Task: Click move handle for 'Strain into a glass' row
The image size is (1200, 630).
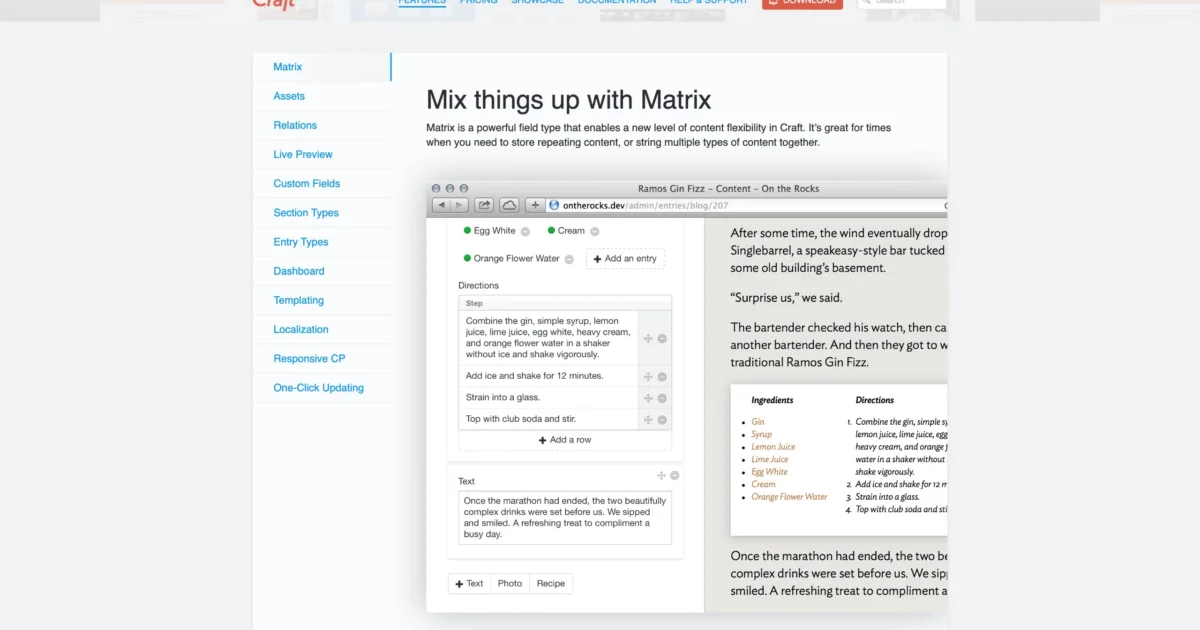Action: 648,398
